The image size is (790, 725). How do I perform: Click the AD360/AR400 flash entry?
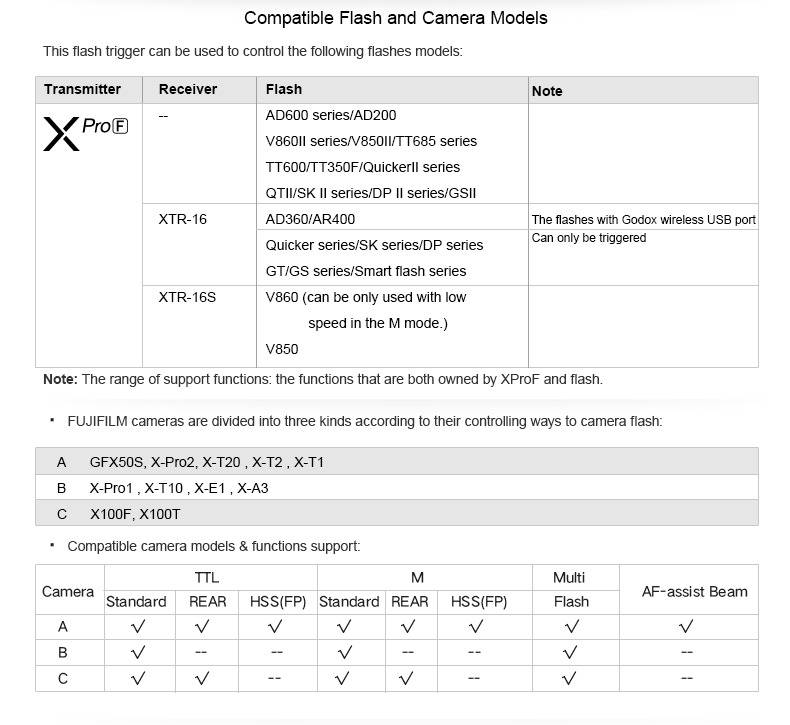[310, 219]
